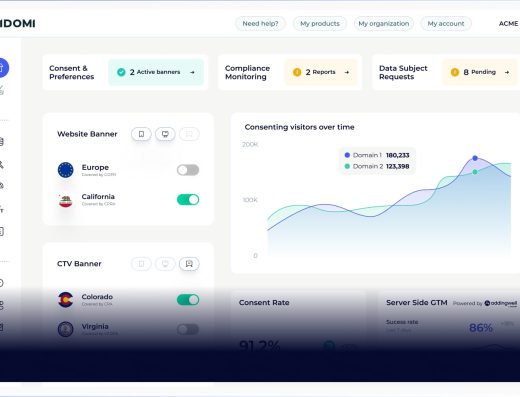Click the blue Domain 1 legend dot
Viewport: 520px width, 397px height.
[347, 155]
